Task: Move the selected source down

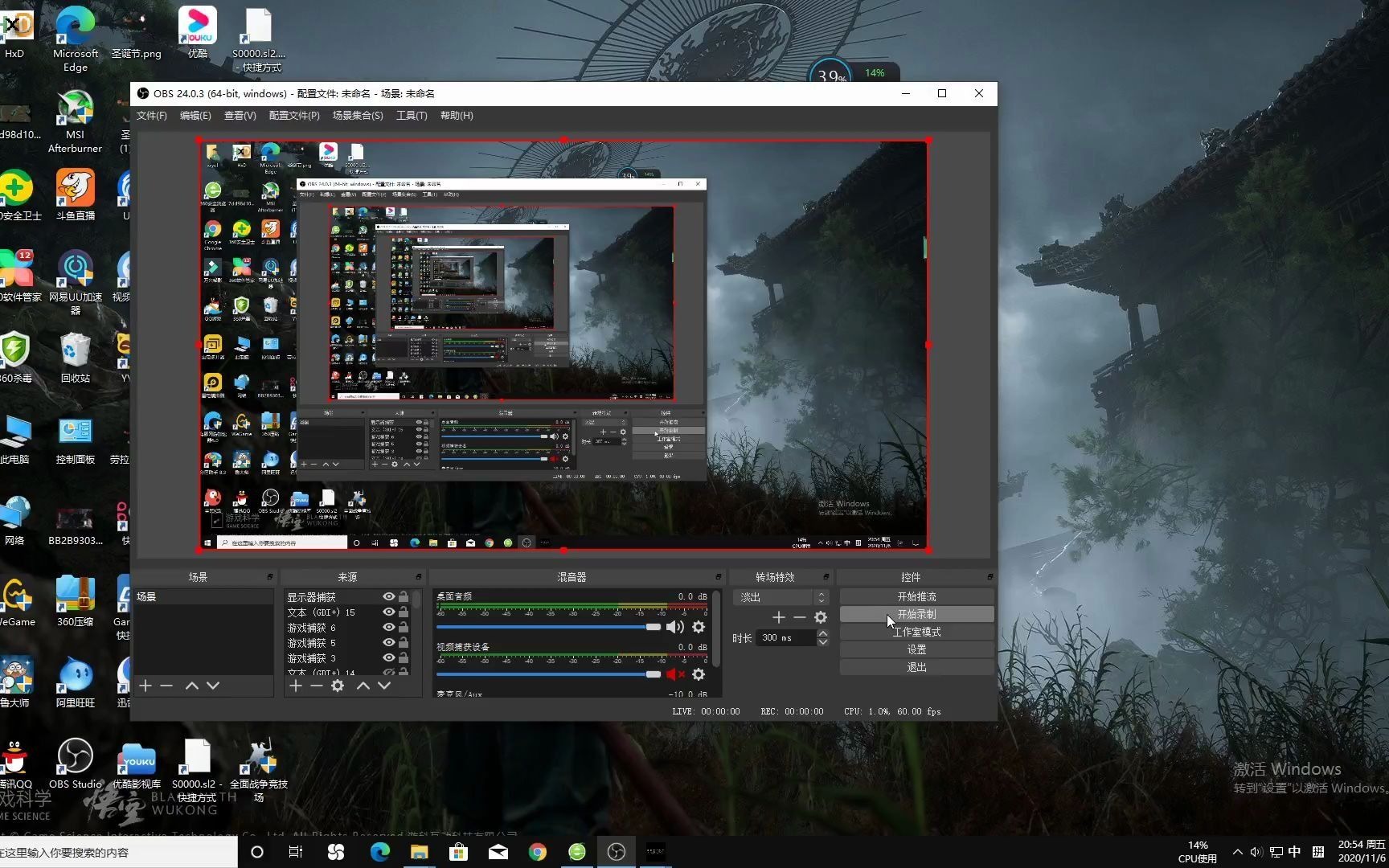Action: (x=384, y=686)
